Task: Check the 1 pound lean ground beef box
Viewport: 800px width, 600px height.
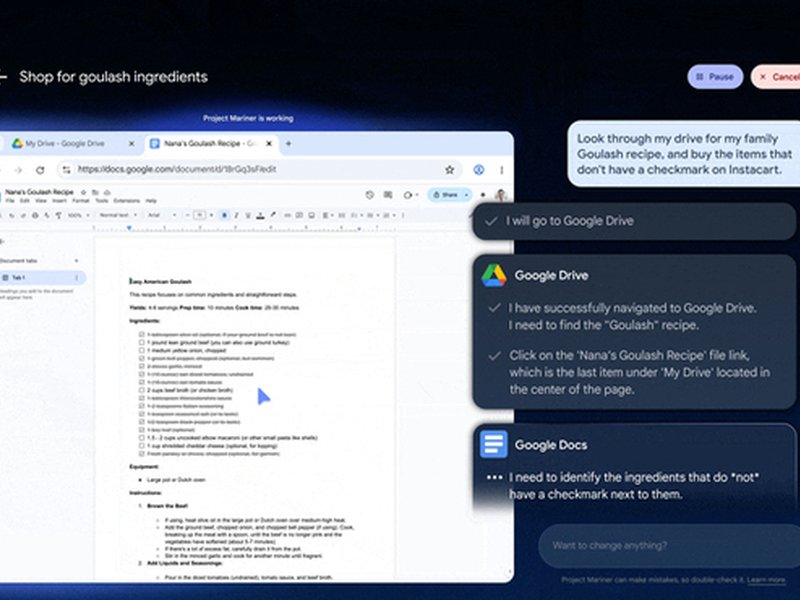Action: pos(141,342)
